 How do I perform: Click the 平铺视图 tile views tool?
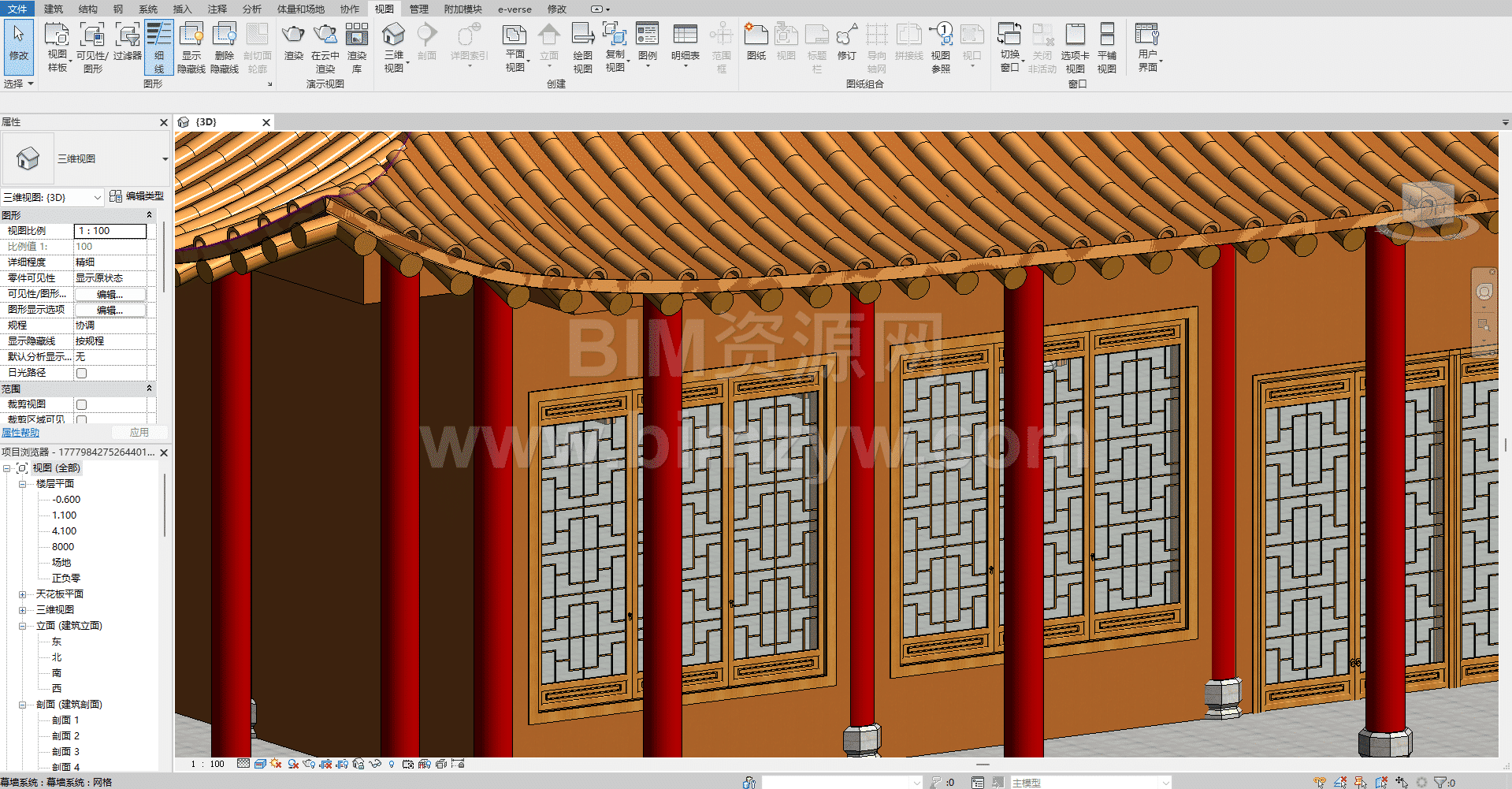point(1107,47)
